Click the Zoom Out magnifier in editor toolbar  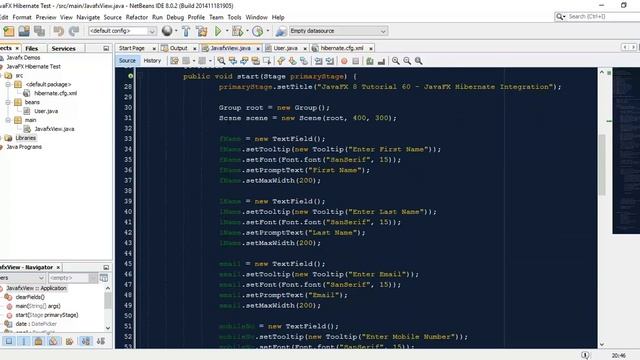(x=407, y=61)
